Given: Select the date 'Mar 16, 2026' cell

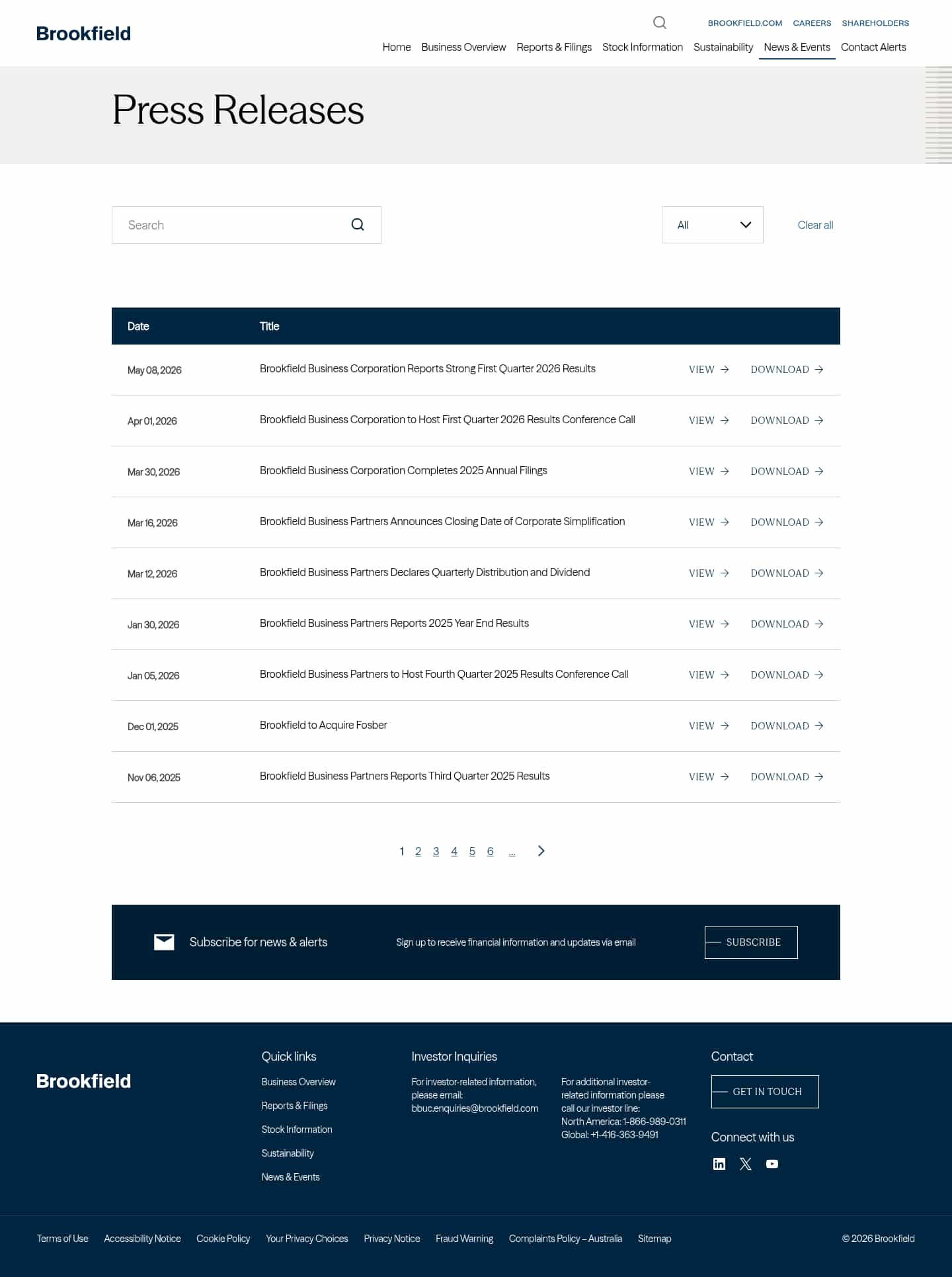Looking at the screenshot, I should click(x=152, y=523).
